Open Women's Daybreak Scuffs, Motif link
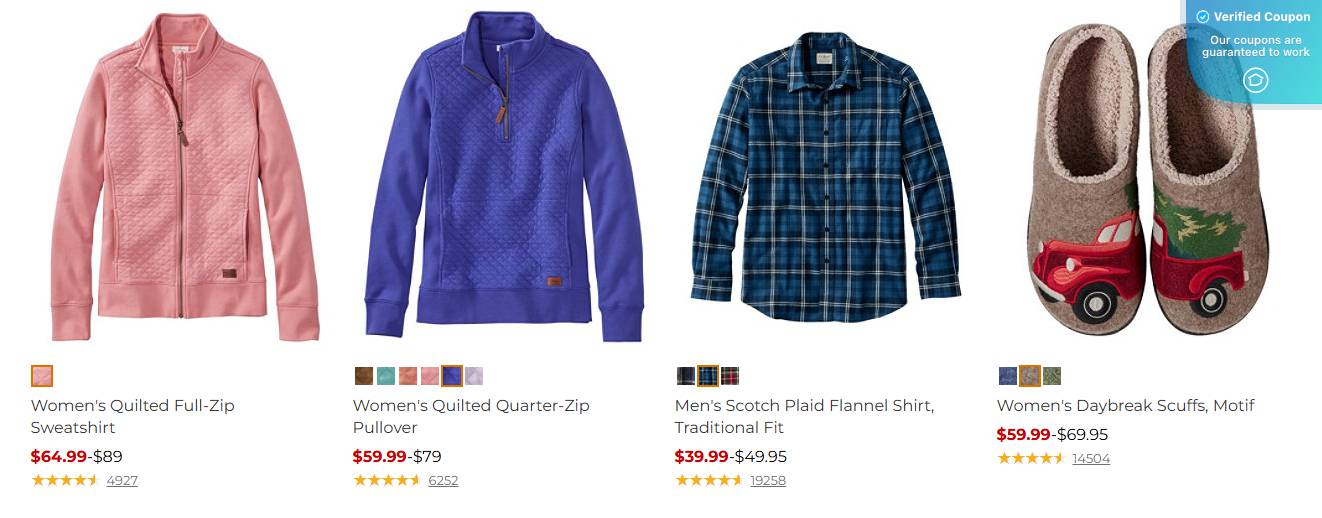The image size is (1322, 518). [x=1126, y=405]
